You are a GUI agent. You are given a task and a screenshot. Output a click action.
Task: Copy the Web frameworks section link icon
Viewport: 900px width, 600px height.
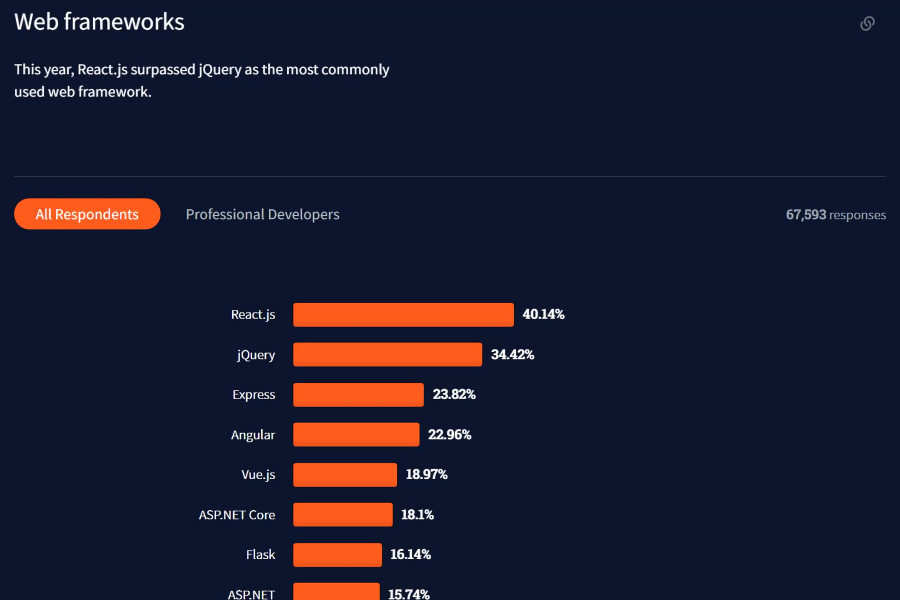[867, 24]
